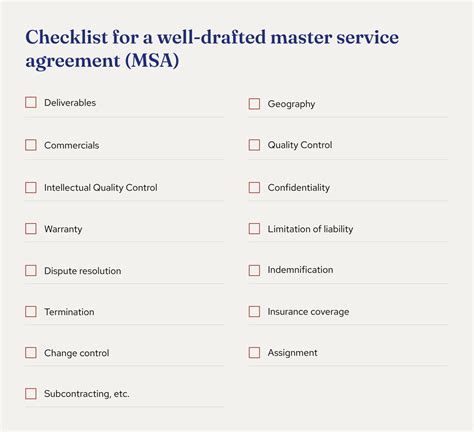
Task: Mark the Quality Control checkbox
Action: (x=254, y=145)
